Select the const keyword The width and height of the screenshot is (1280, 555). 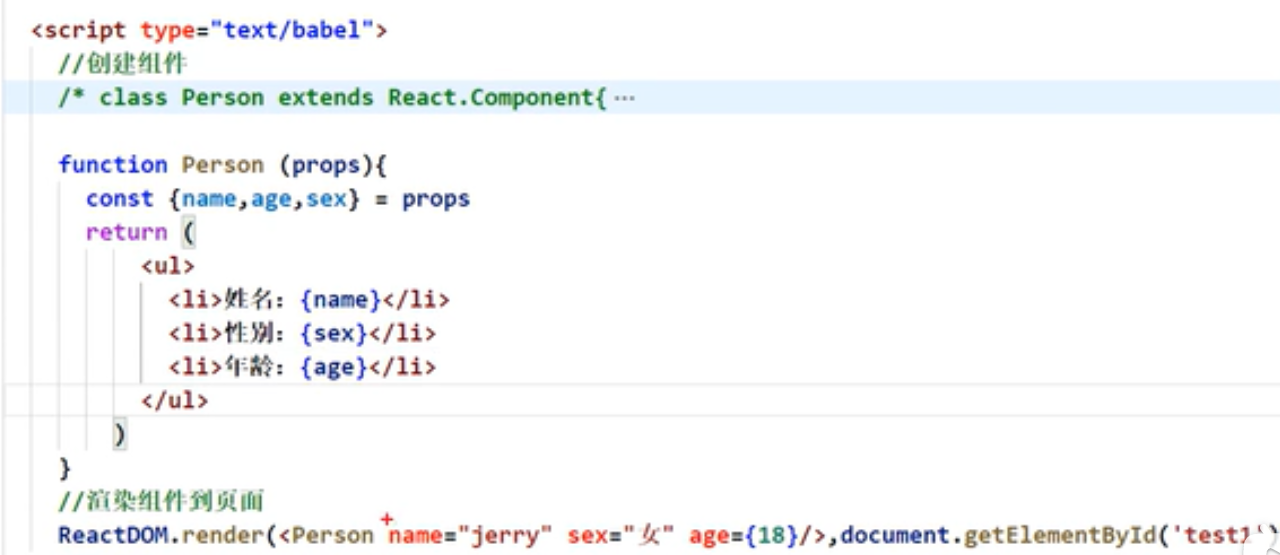119,199
